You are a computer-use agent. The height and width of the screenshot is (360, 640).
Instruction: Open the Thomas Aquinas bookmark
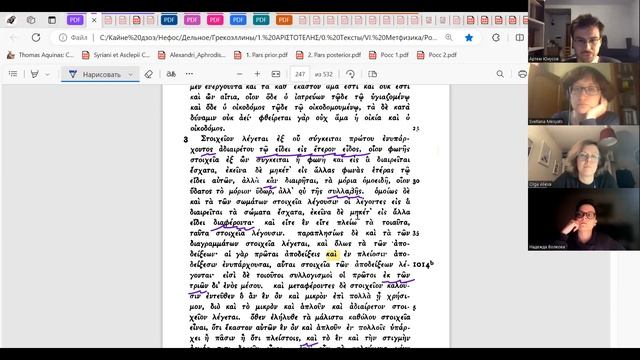40,55
